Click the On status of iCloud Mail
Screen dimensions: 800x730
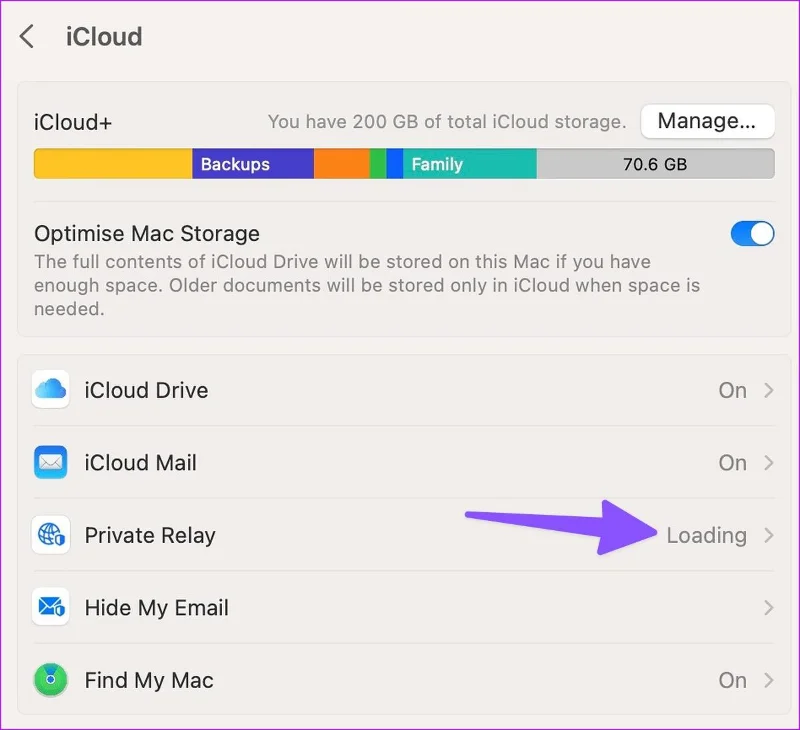[x=733, y=463]
